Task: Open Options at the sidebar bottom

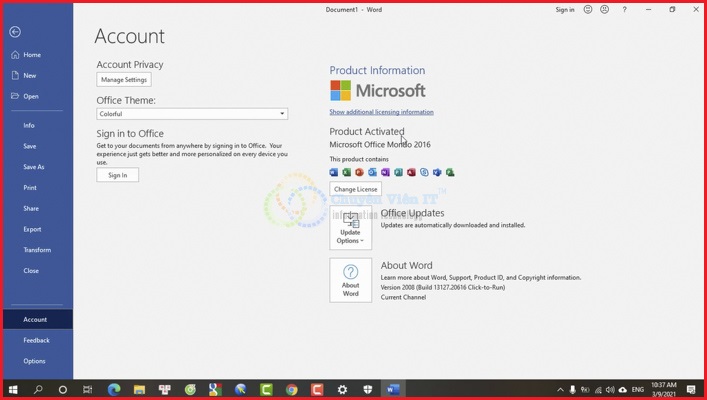Action: 34,361
